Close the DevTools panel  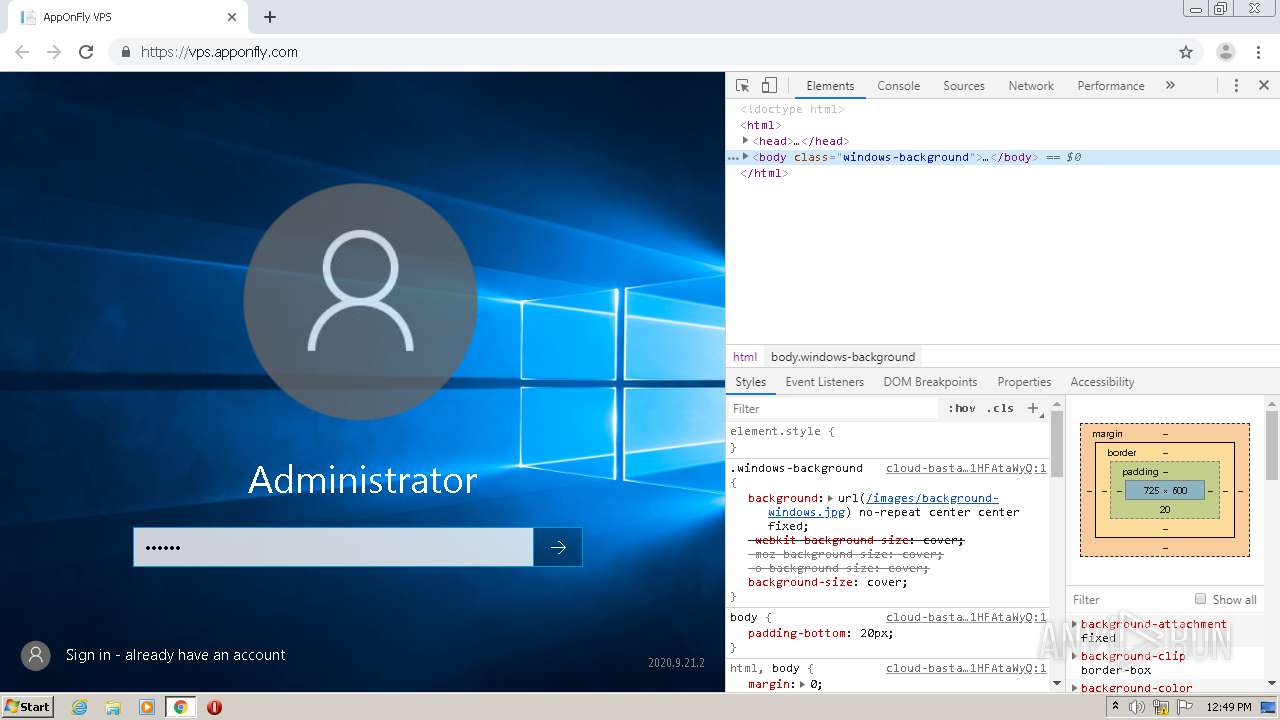(x=1264, y=86)
